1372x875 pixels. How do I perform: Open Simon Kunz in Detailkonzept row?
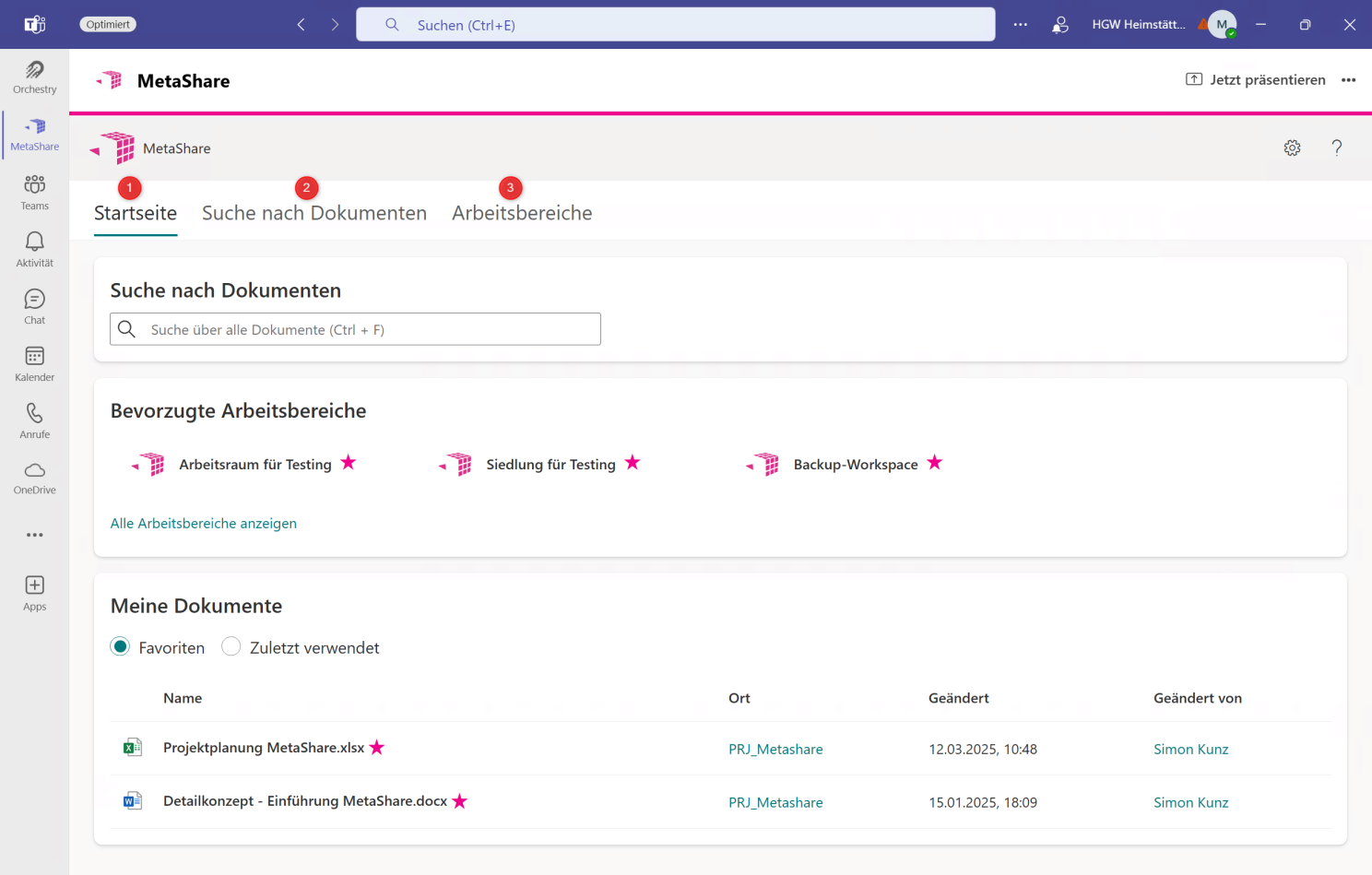1191,803
